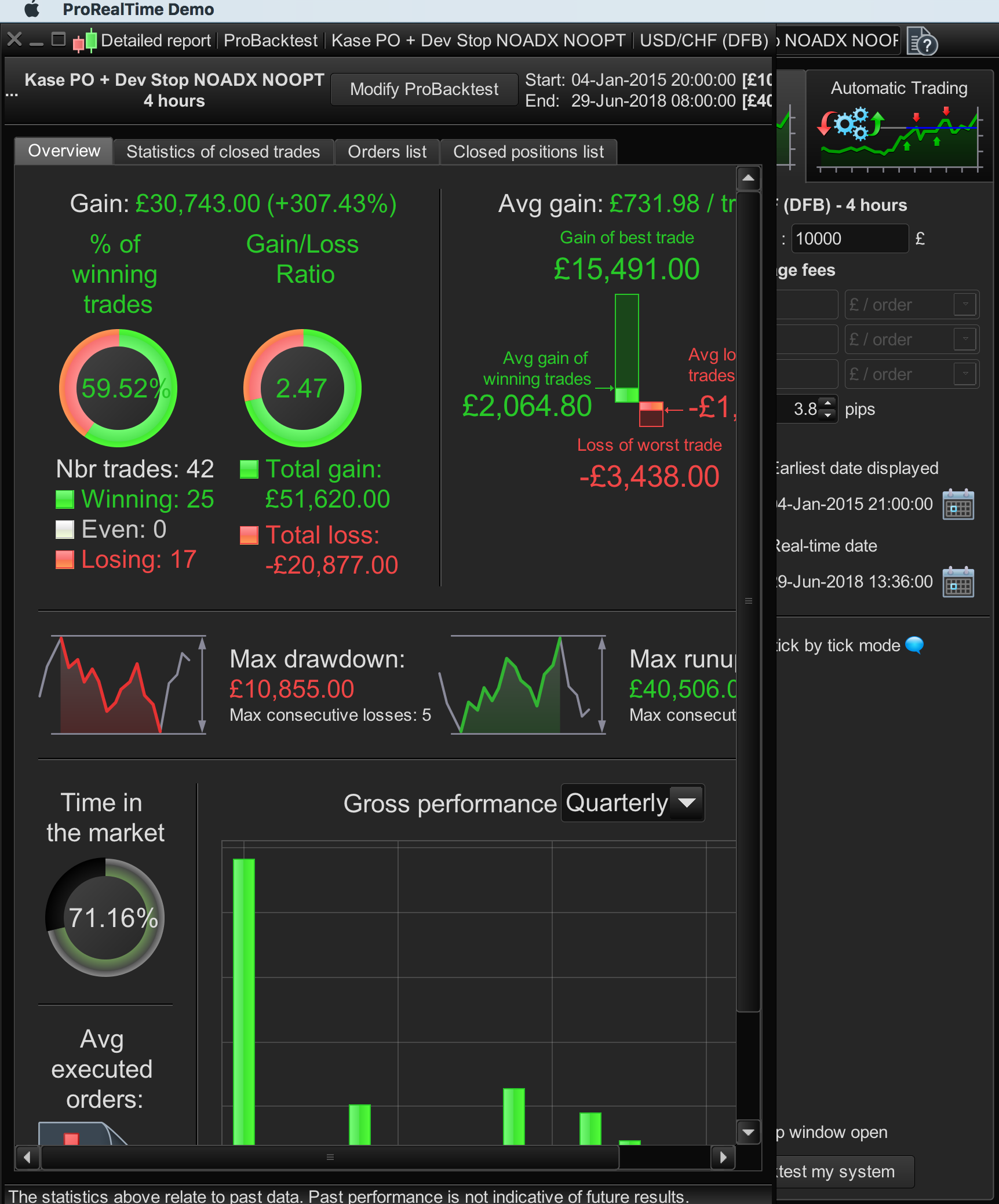Increase the spread pips value with up arrow

point(828,403)
